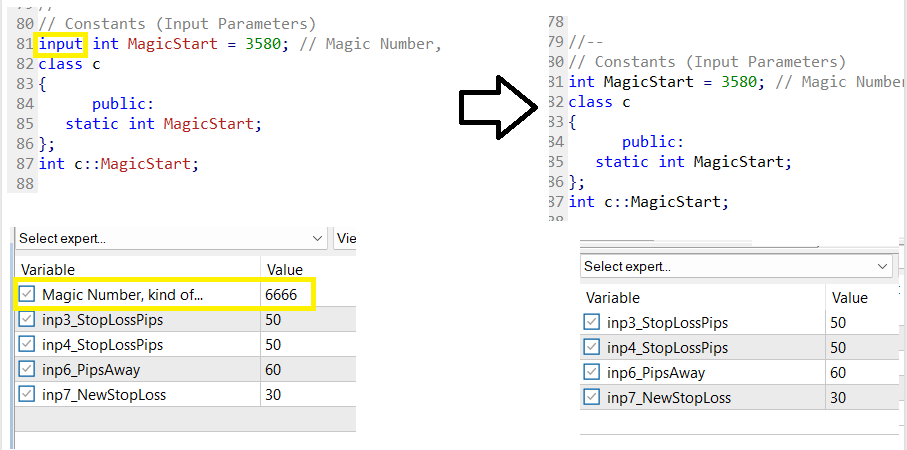Click the 3580 number in the right code editor

pos(739,82)
